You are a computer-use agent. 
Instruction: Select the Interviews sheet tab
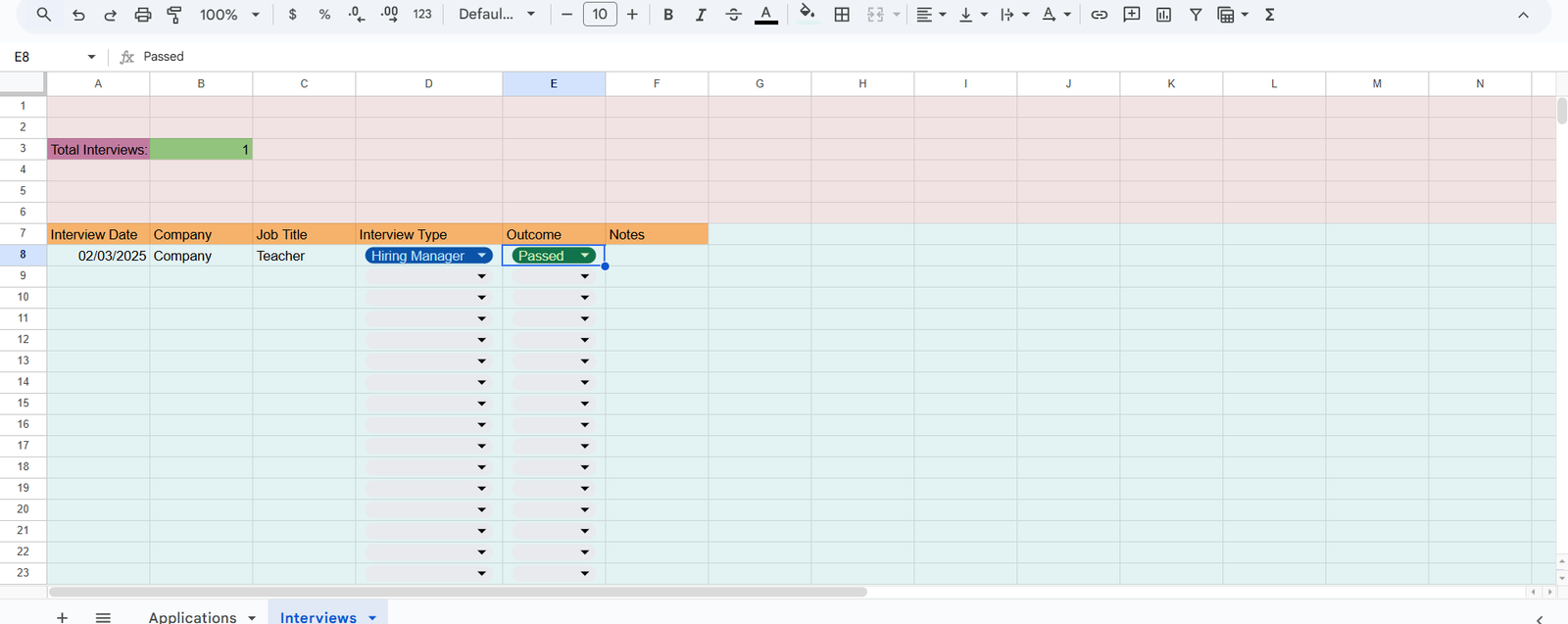click(318, 616)
